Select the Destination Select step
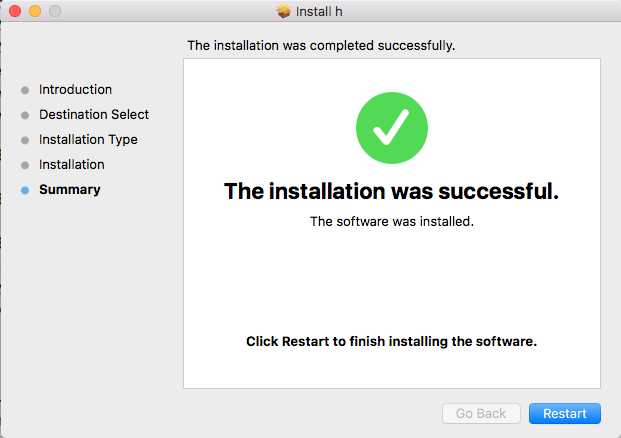This screenshot has height=438, width=621. click(94, 114)
